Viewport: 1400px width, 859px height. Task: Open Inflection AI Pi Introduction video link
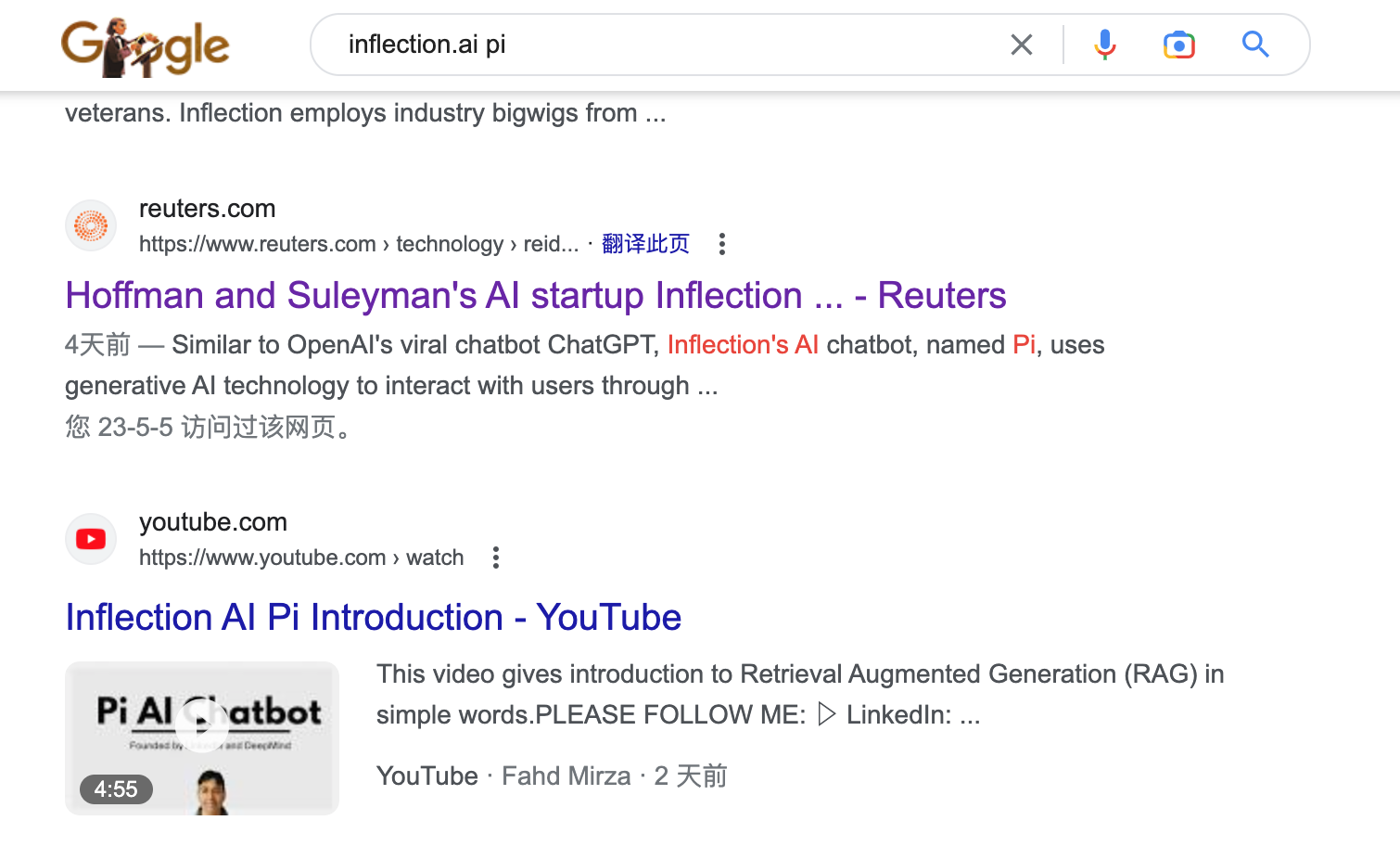point(373,618)
